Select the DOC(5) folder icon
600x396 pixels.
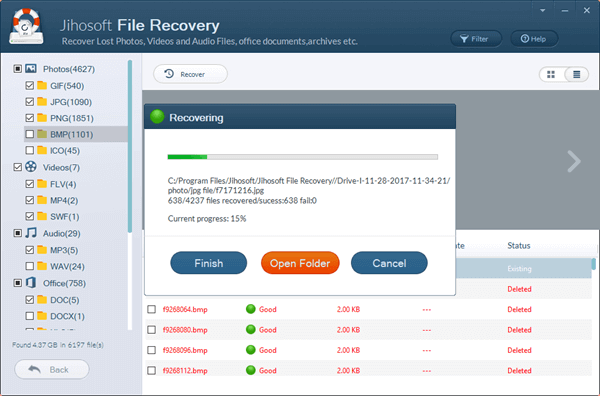pos(42,299)
